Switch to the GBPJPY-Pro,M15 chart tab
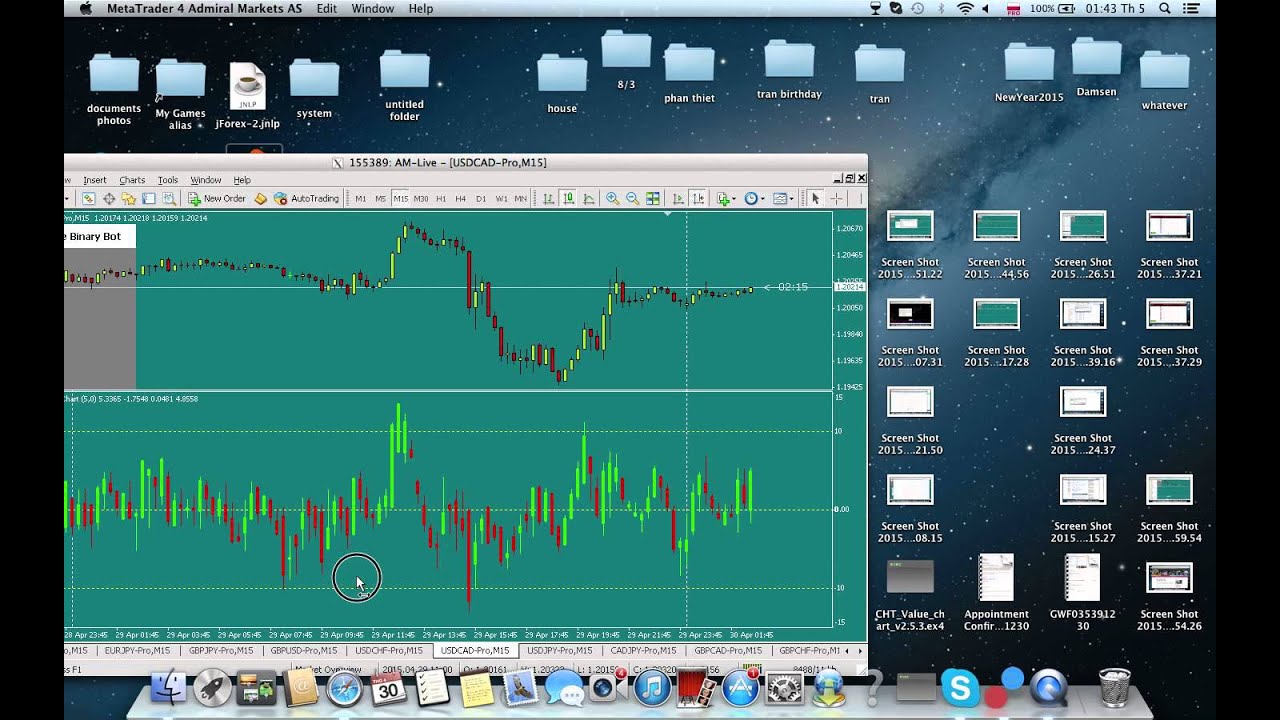Screen dimensions: 1280x720 coord(221,650)
